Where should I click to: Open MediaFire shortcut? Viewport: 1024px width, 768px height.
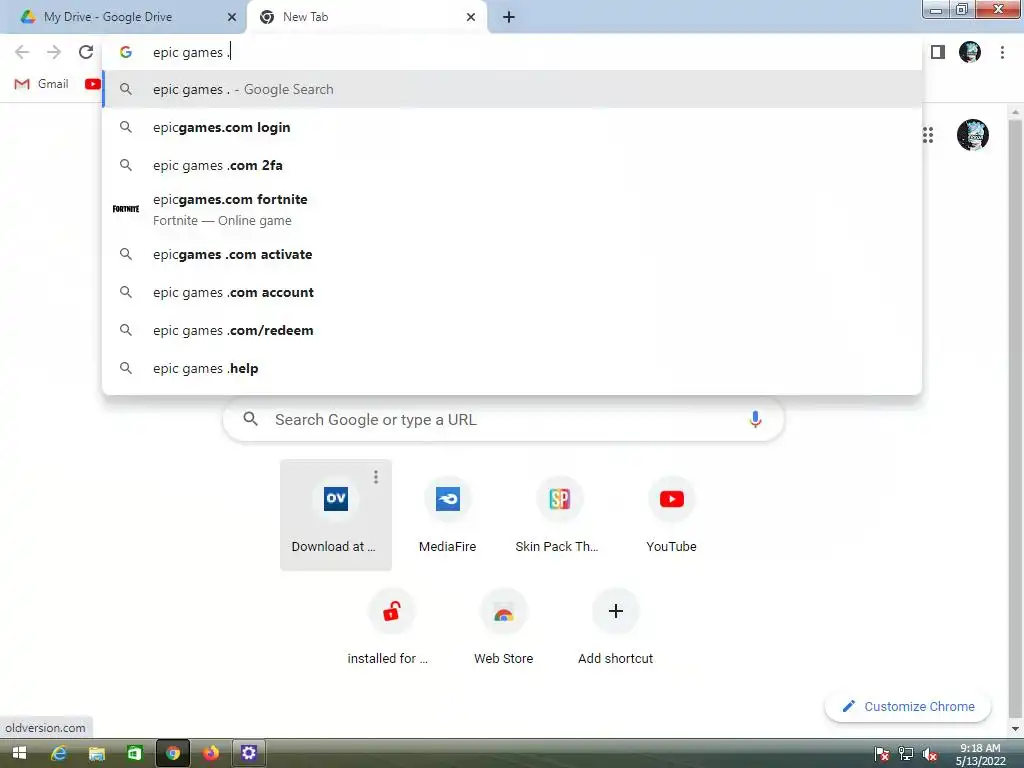point(447,515)
